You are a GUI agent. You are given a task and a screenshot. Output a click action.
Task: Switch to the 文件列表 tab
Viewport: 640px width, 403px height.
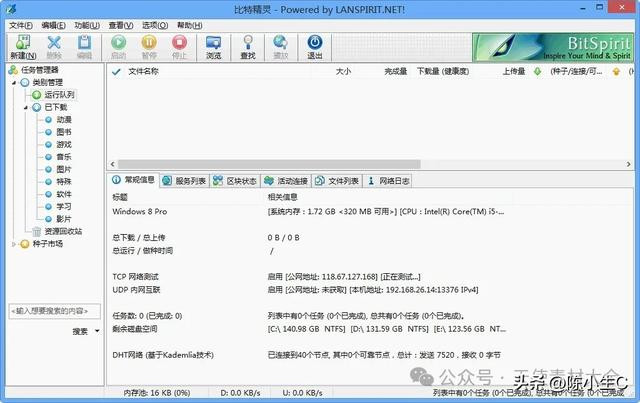tap(337, 181)
